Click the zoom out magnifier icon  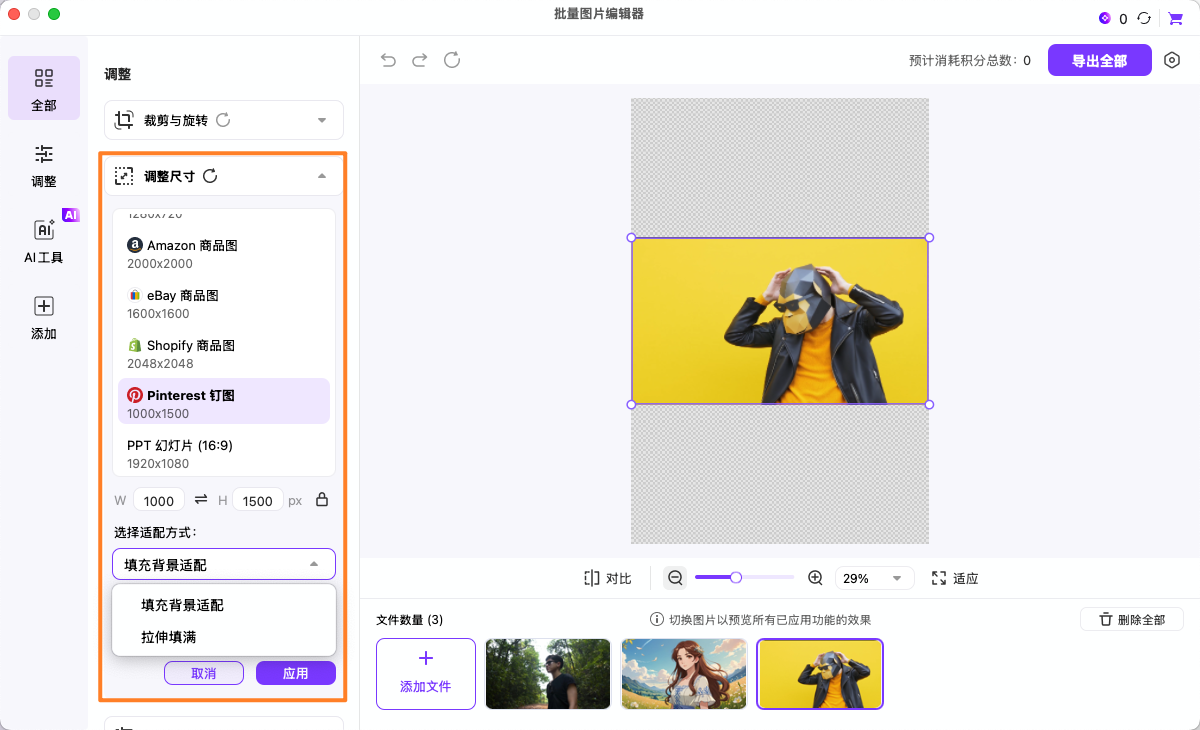[675, 578]
